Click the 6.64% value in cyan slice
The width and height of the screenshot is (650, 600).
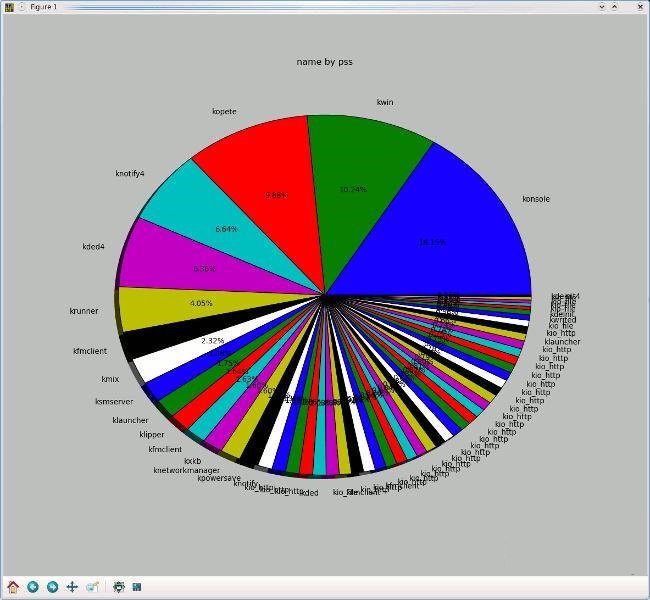coord(226,229)
